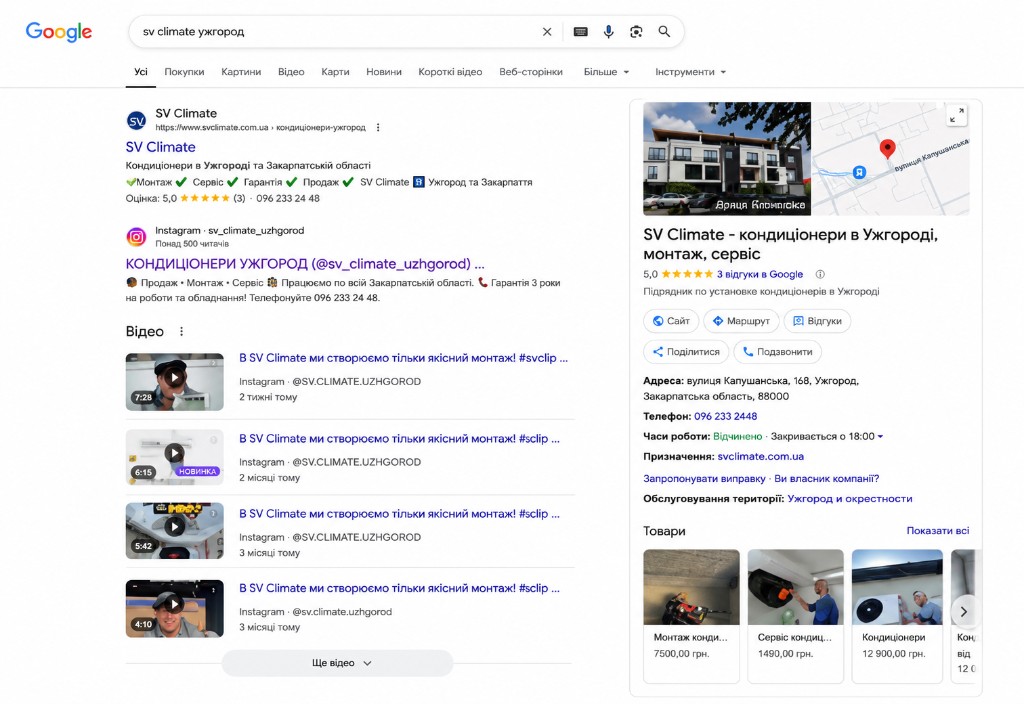Open video title above @sv.climate.uzhgorod lowercase source

coord(399,588)
